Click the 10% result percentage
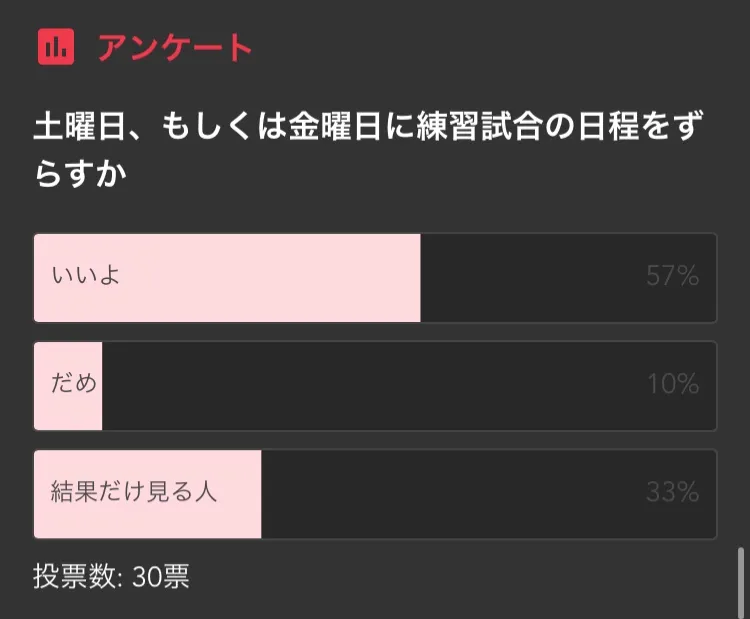 [672, 384]
